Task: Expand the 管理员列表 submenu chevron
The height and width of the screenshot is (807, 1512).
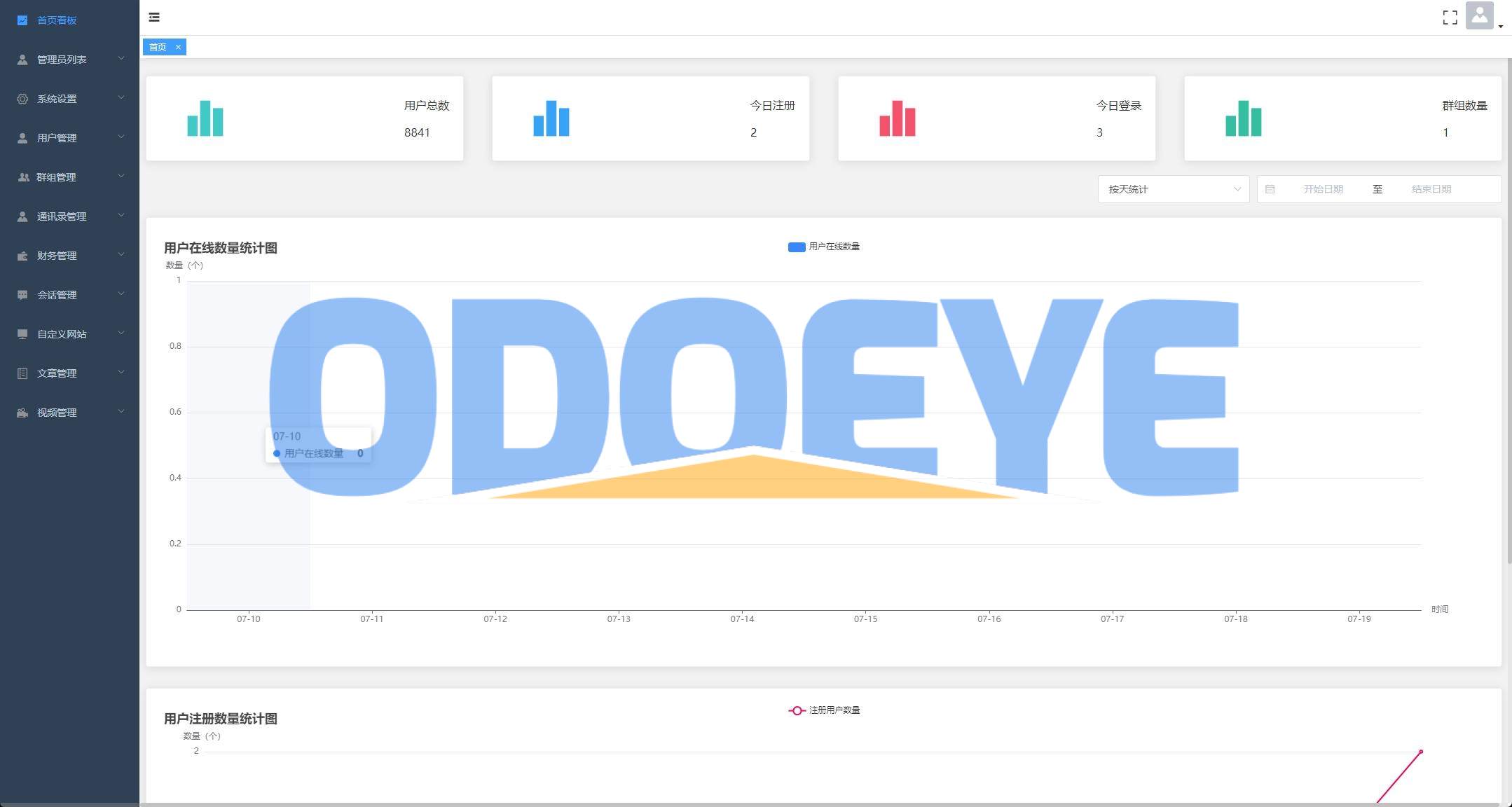Action: point(121,58)
